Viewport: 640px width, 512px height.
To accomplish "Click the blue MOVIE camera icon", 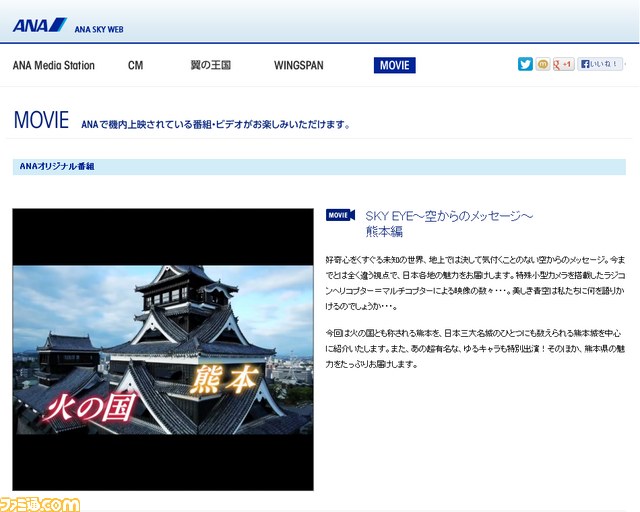I will click(x=340, y=215).
